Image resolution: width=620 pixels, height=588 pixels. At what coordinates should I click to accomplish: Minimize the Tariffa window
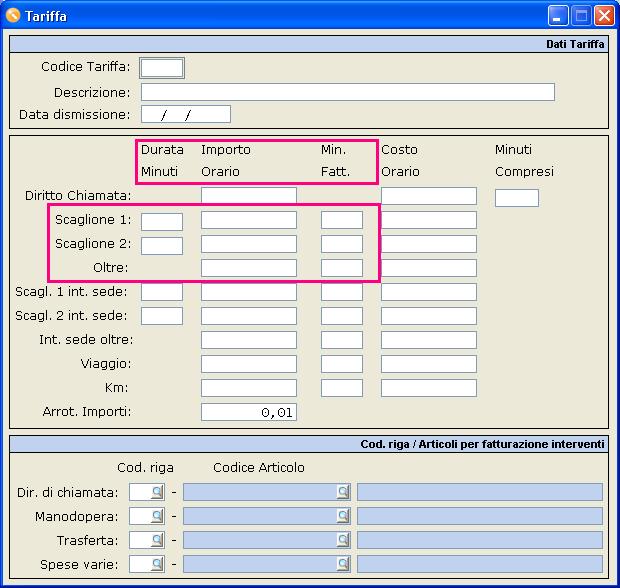558,16
